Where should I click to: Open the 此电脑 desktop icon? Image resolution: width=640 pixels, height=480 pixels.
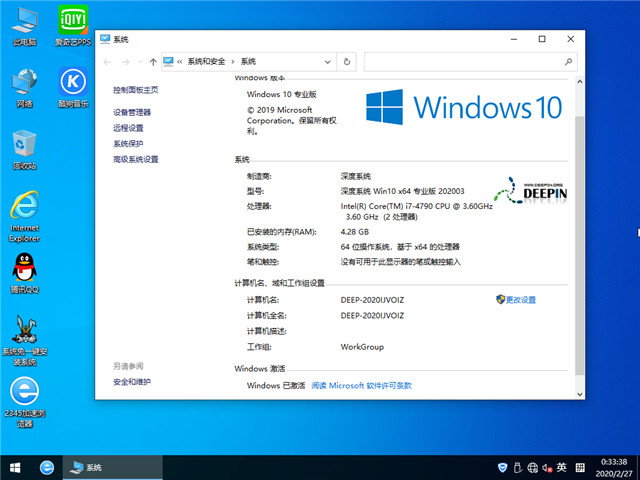pyautogui.click(x=24, y=27)
